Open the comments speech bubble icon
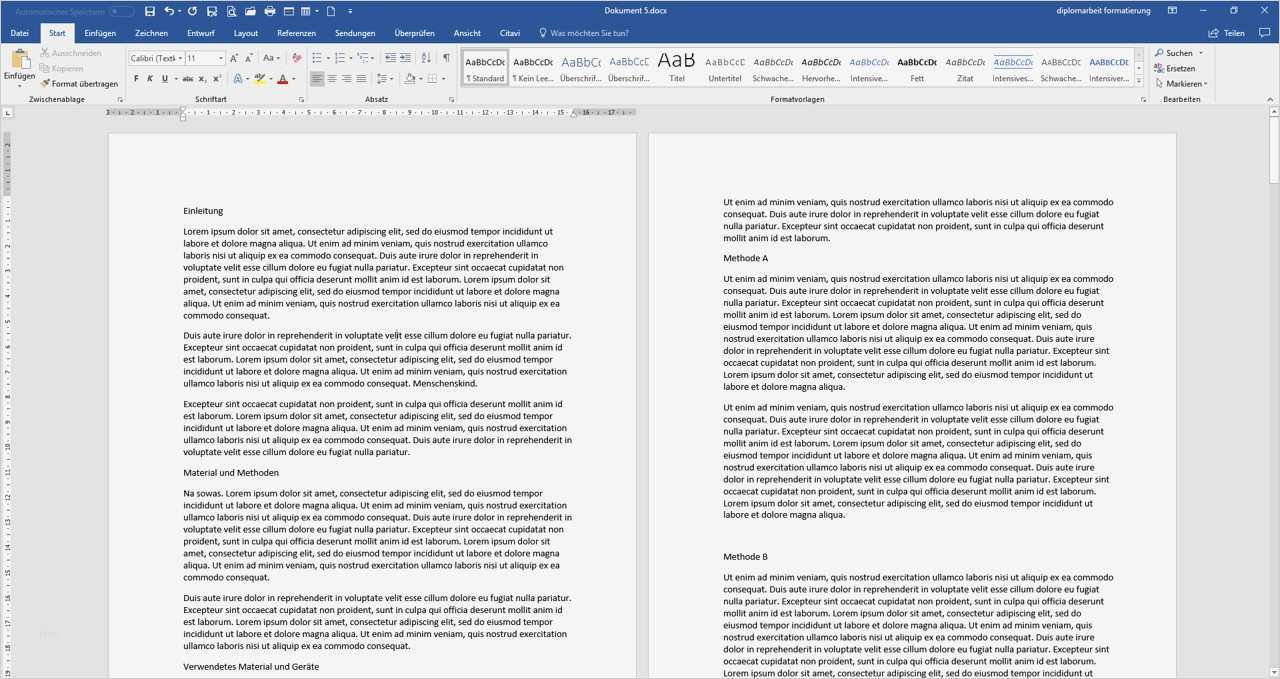Image resolution: width=1280 pixels, height=679 pixels. click(1265, 33)
